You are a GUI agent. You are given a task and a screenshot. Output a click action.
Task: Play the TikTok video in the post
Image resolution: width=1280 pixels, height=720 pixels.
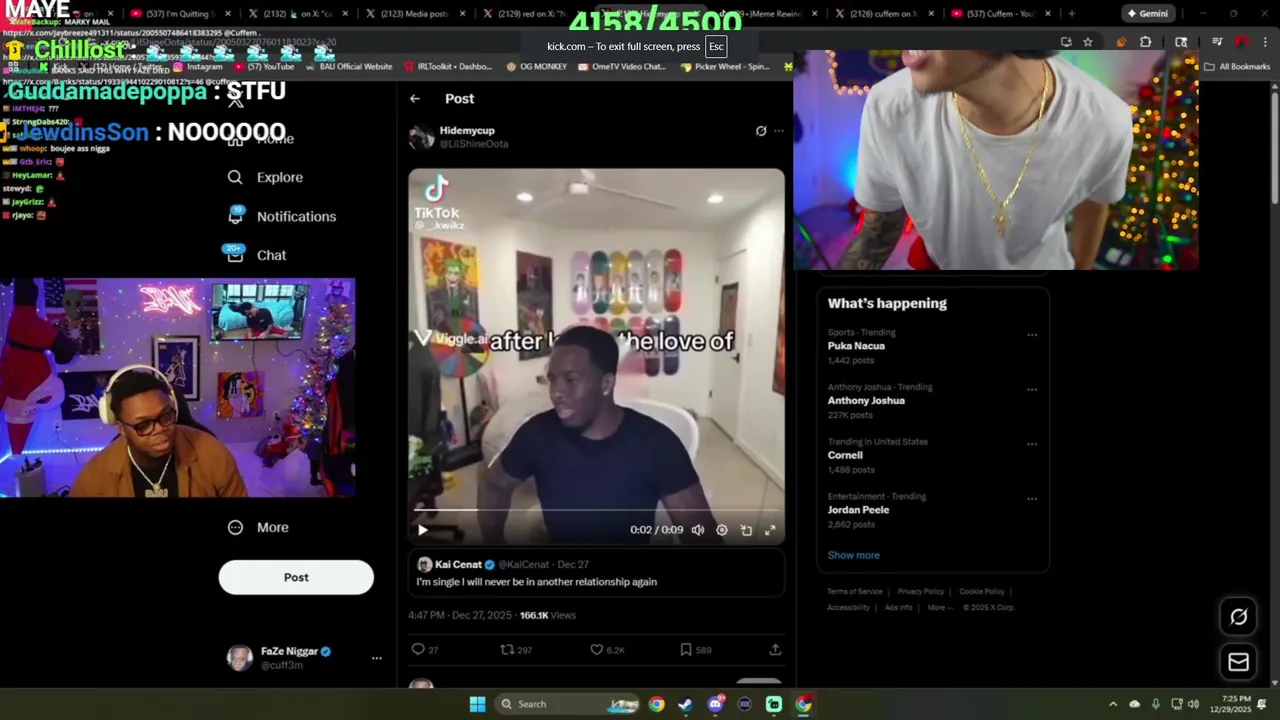422,530
